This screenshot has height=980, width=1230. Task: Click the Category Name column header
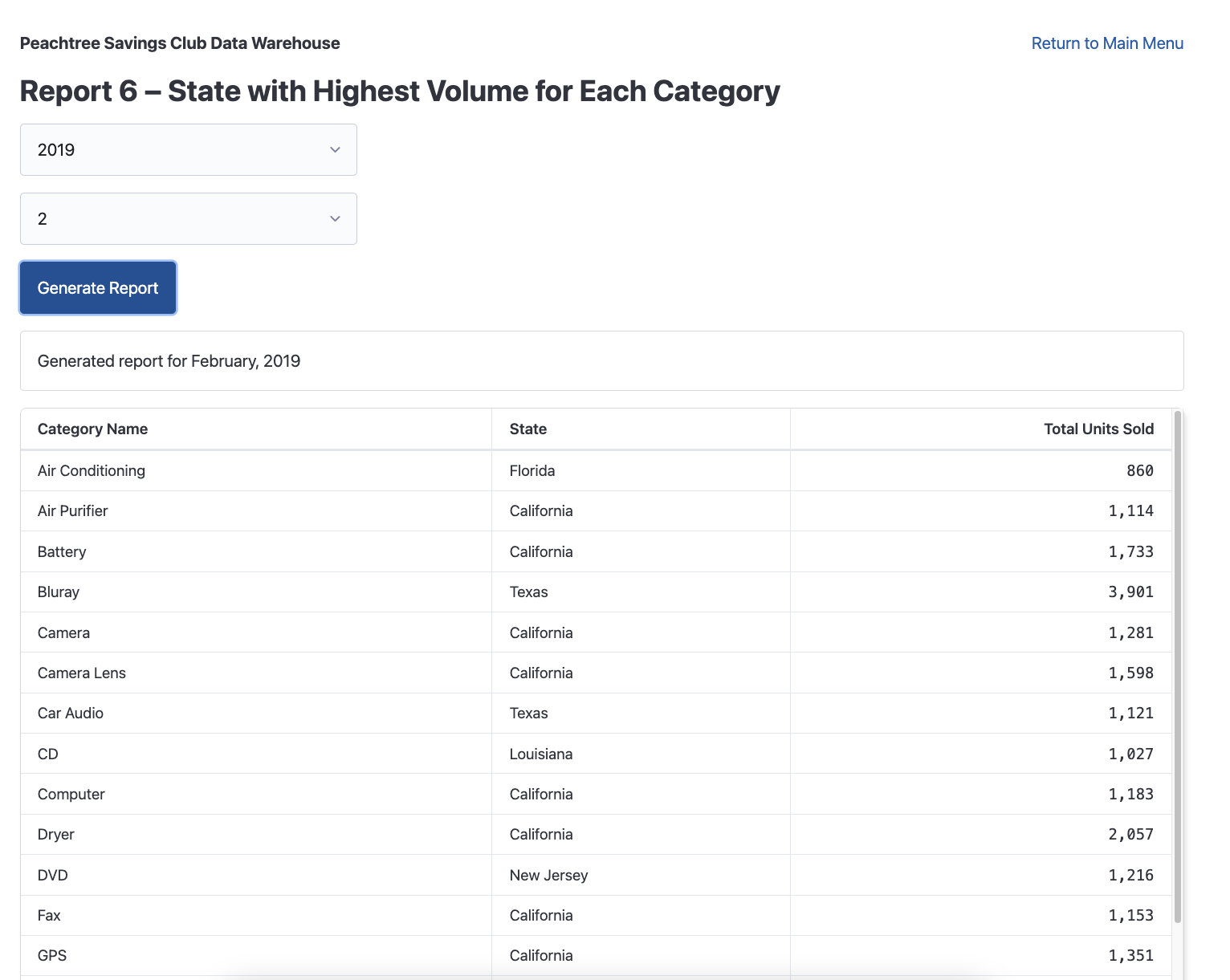coord(92,429)
